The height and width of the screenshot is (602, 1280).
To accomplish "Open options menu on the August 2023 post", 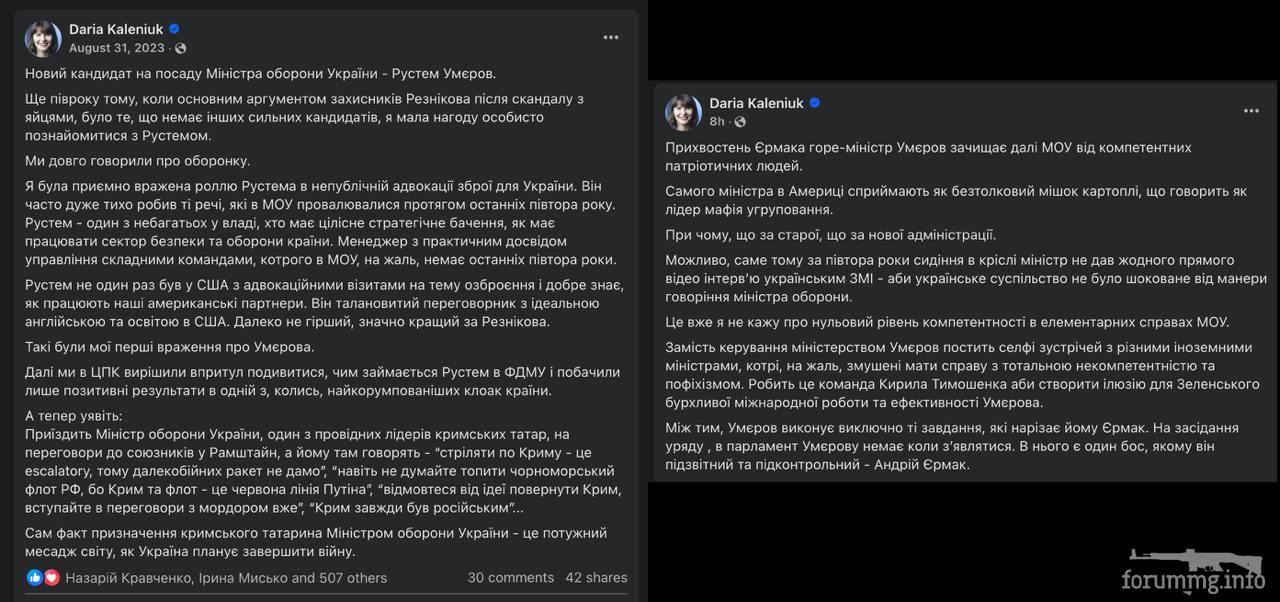I will pyautogui.click(x=610, y=37).
